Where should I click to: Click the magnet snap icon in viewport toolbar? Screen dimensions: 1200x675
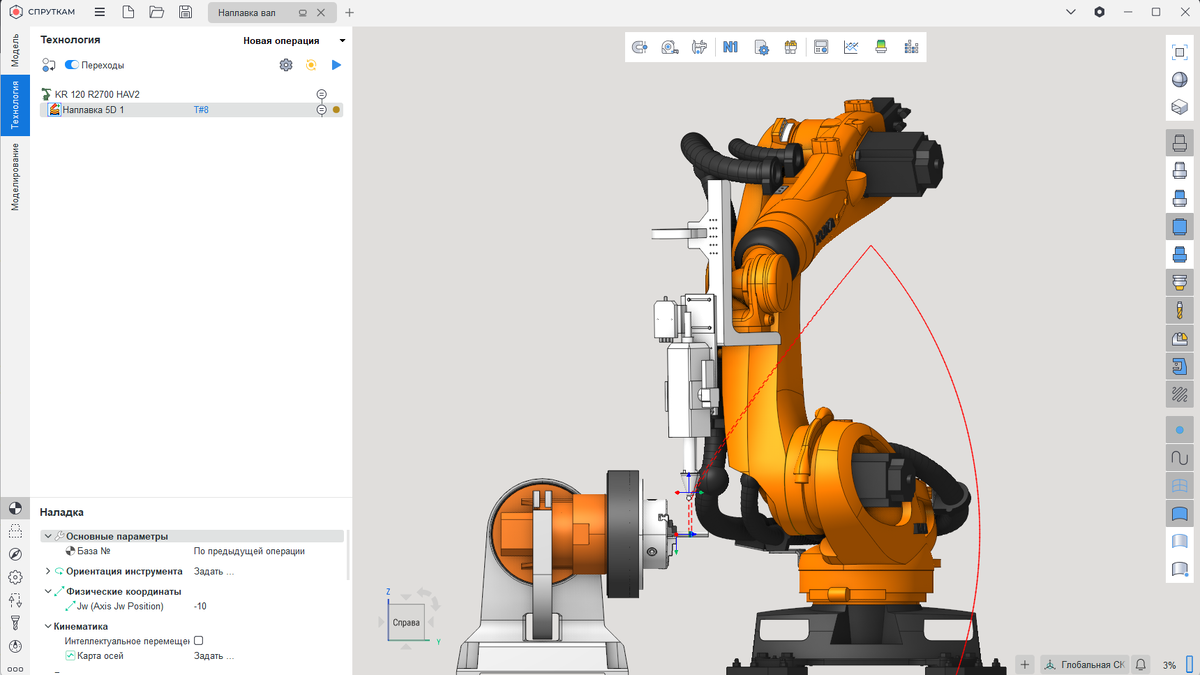[640, 47]
